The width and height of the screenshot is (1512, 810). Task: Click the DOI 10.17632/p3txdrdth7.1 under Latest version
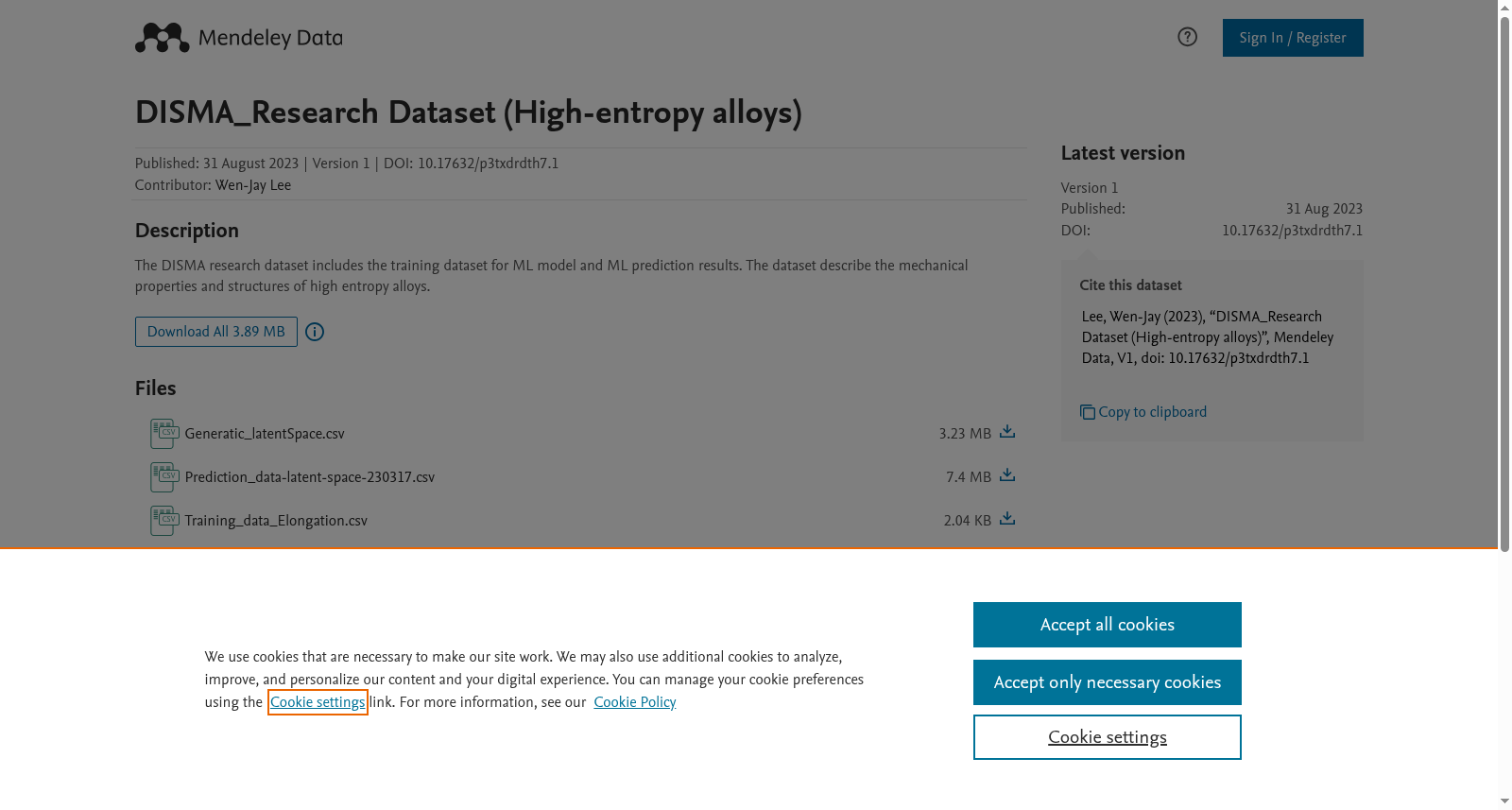click(x=1292, y=231)
